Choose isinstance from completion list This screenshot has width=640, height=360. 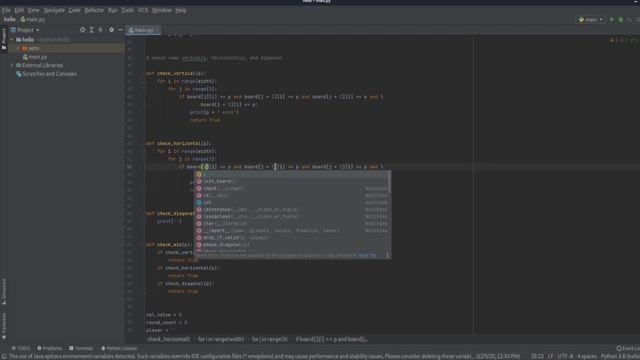[x=293, y=209]
